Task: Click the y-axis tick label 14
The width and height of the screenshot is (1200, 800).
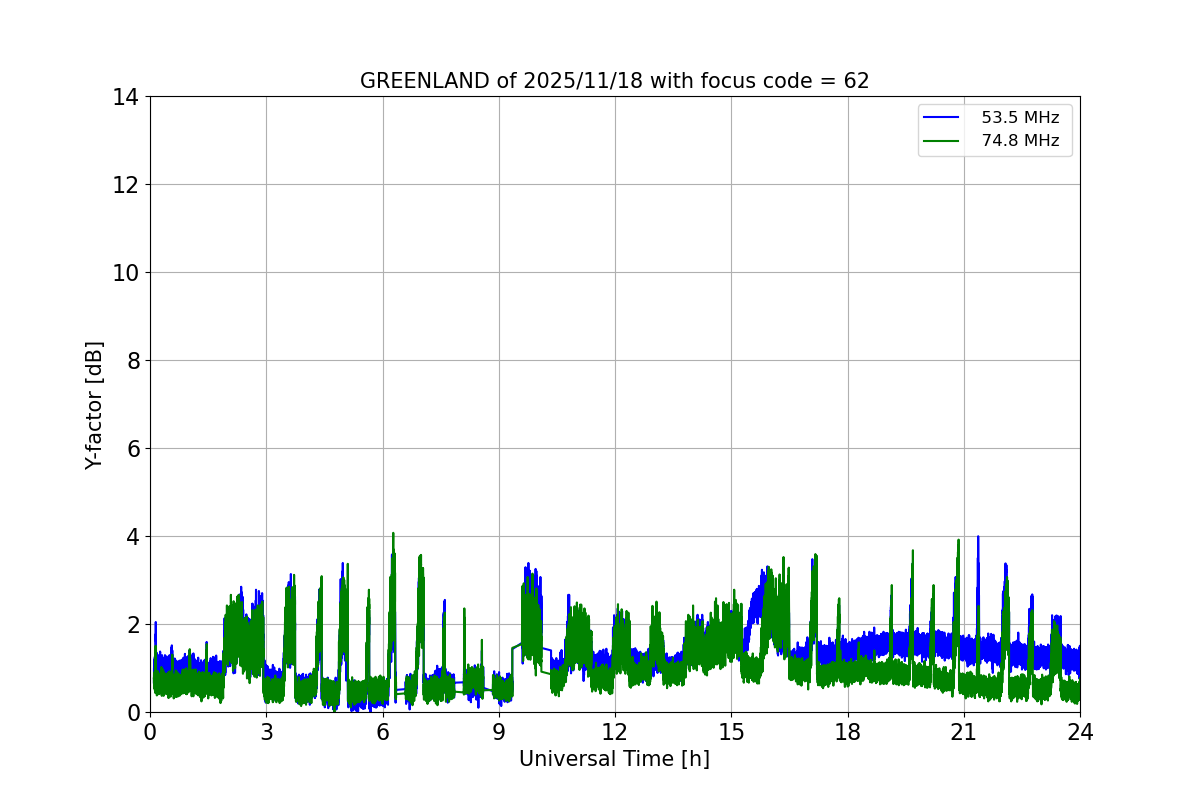Action: click(127, 97)
